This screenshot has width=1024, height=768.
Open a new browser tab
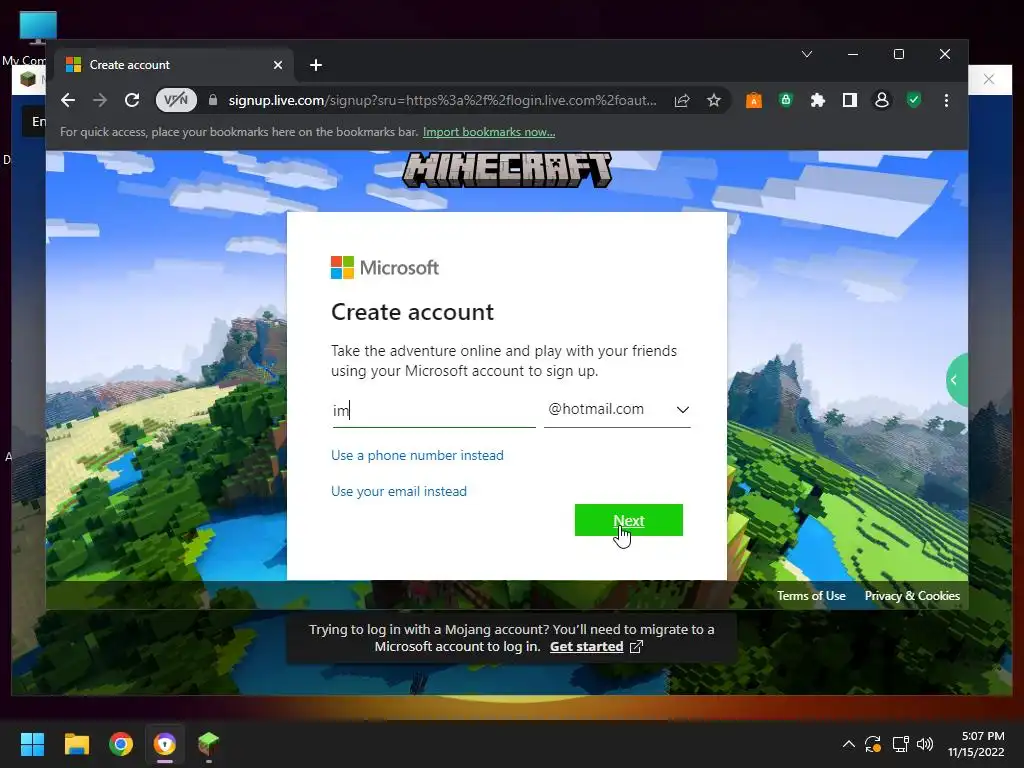[316, 65]
